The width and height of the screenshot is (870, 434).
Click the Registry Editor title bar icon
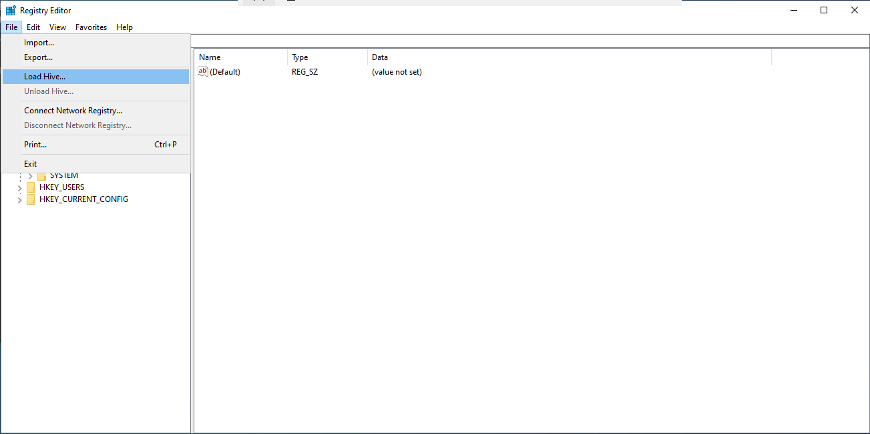[x=11, y=10]
